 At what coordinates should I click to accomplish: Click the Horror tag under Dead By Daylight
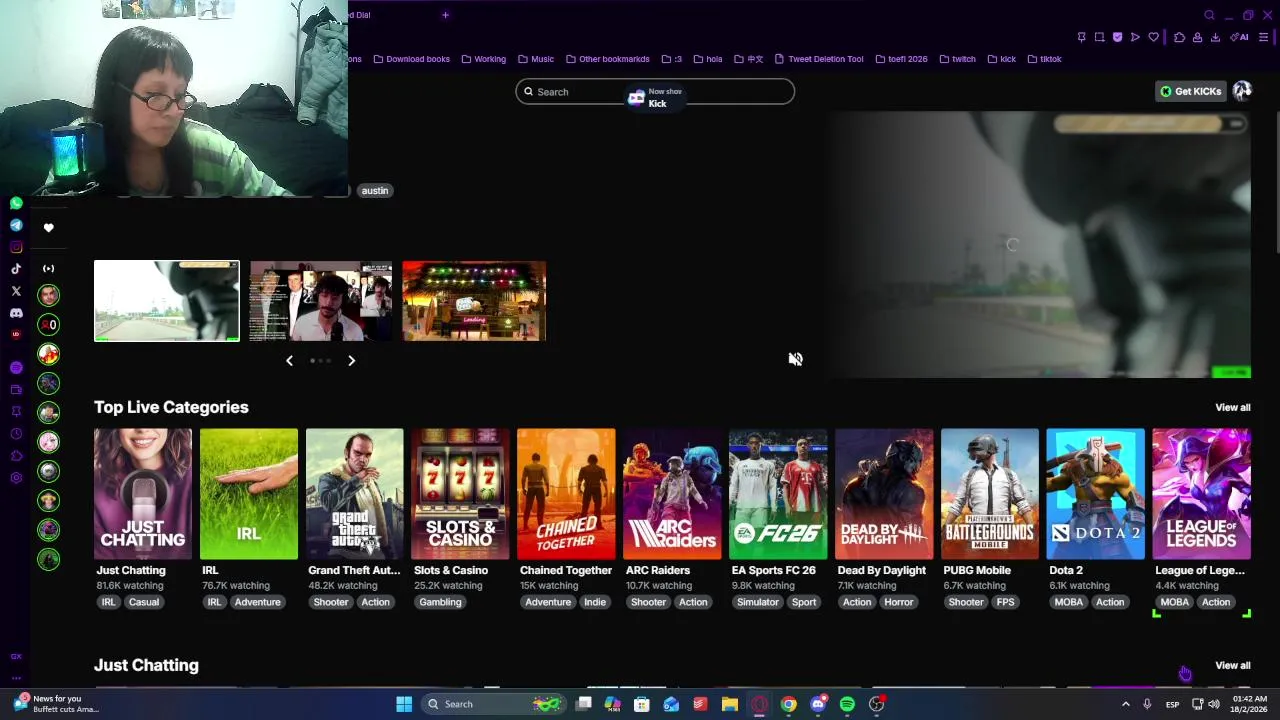[898, 602]
